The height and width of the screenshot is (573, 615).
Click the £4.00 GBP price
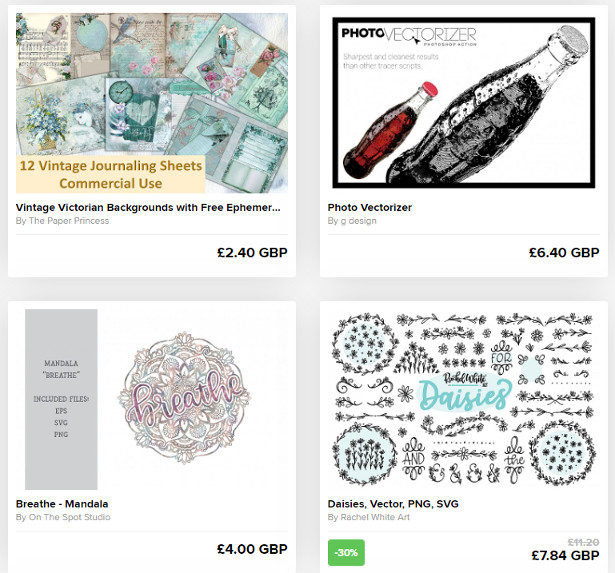252,549
